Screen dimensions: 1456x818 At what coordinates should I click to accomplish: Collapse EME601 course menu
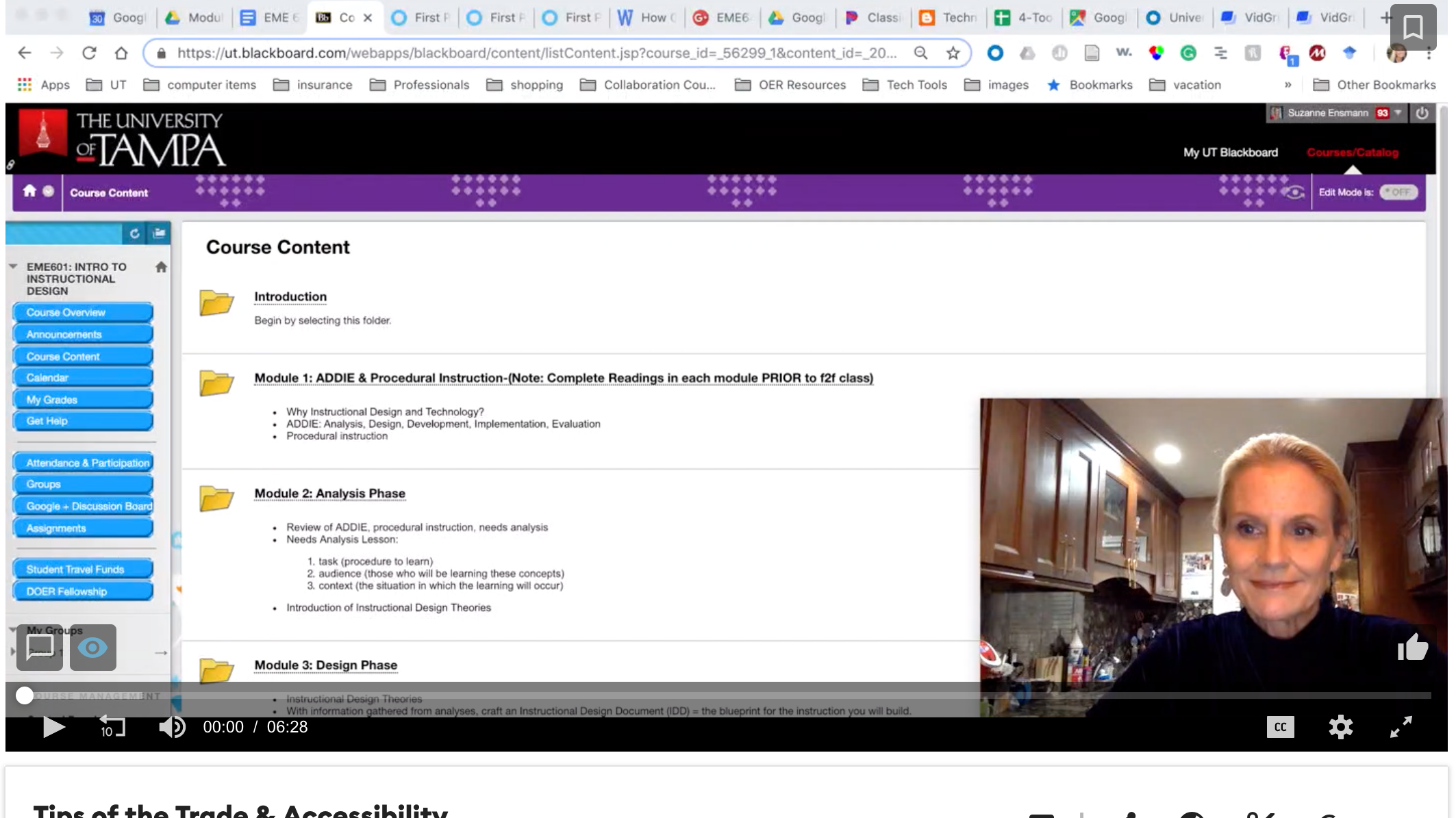click(13, 266)
